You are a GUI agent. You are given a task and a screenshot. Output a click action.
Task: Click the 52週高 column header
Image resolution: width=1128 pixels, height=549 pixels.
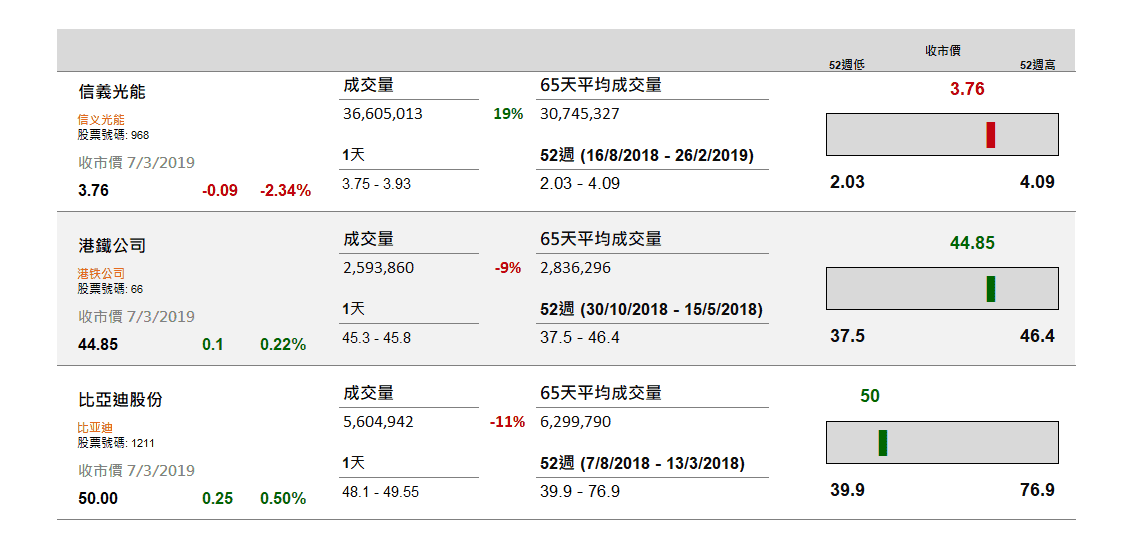(x=1037, y=65)
